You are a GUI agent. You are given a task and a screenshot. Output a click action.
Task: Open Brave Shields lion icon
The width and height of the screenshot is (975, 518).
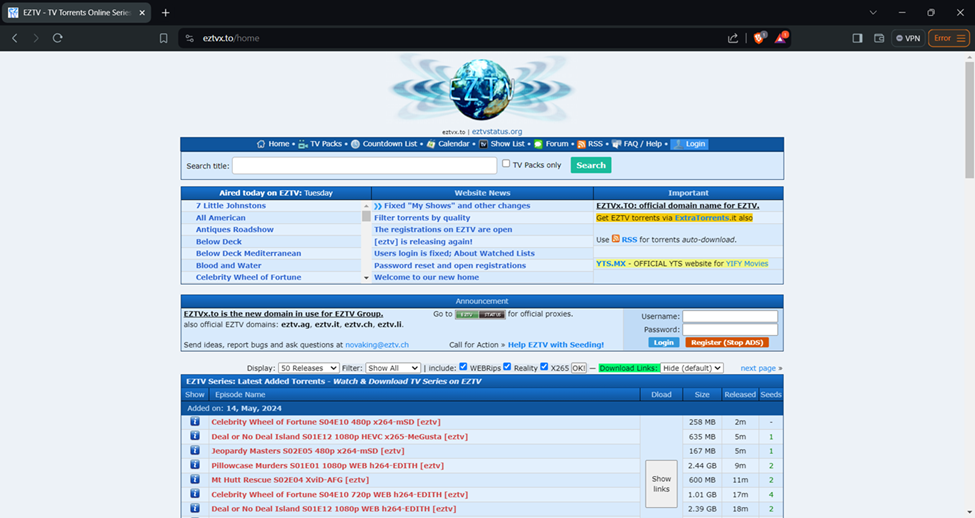(x=759, y=38)
